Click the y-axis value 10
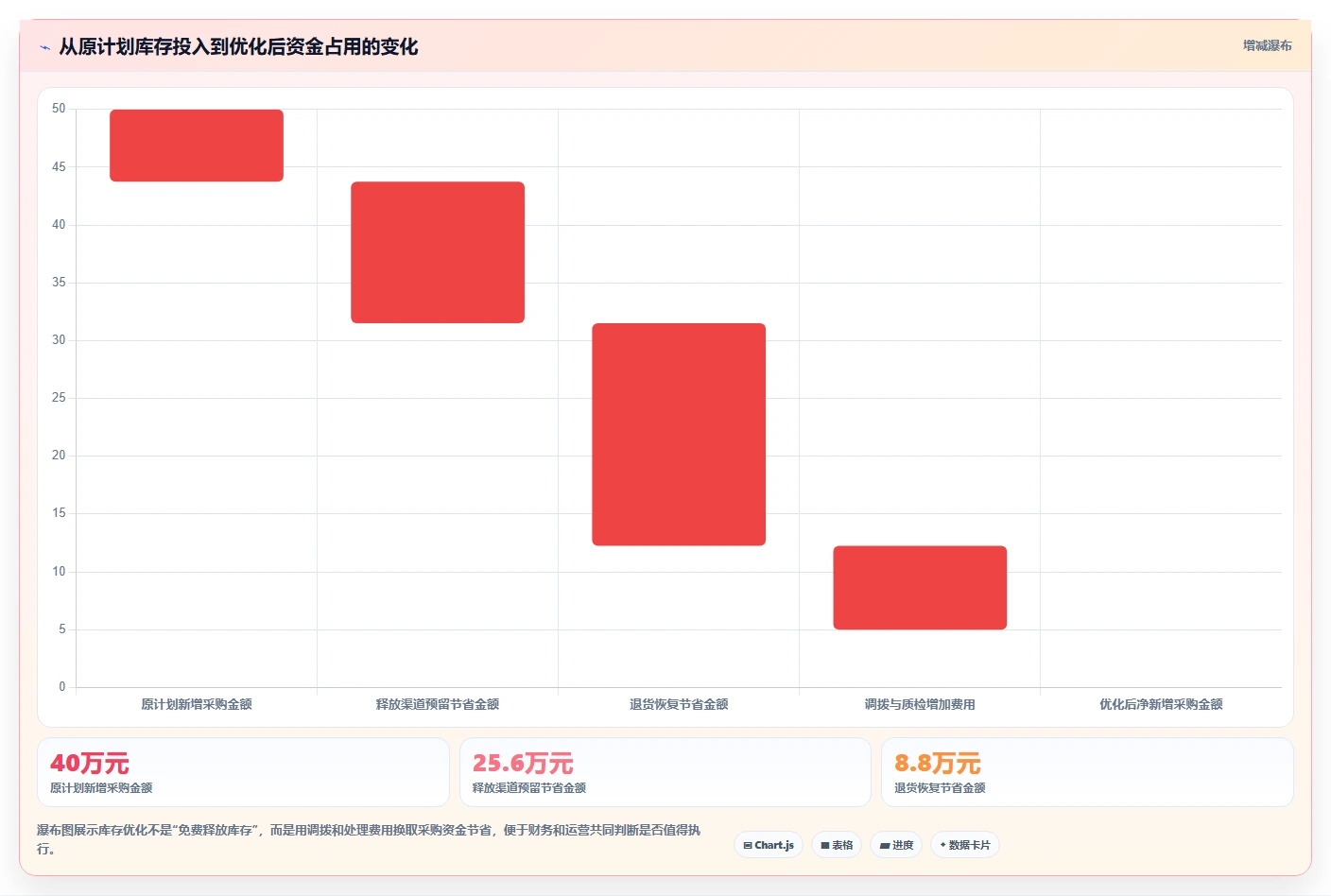Screen dimensions: 1331x896 59,572
